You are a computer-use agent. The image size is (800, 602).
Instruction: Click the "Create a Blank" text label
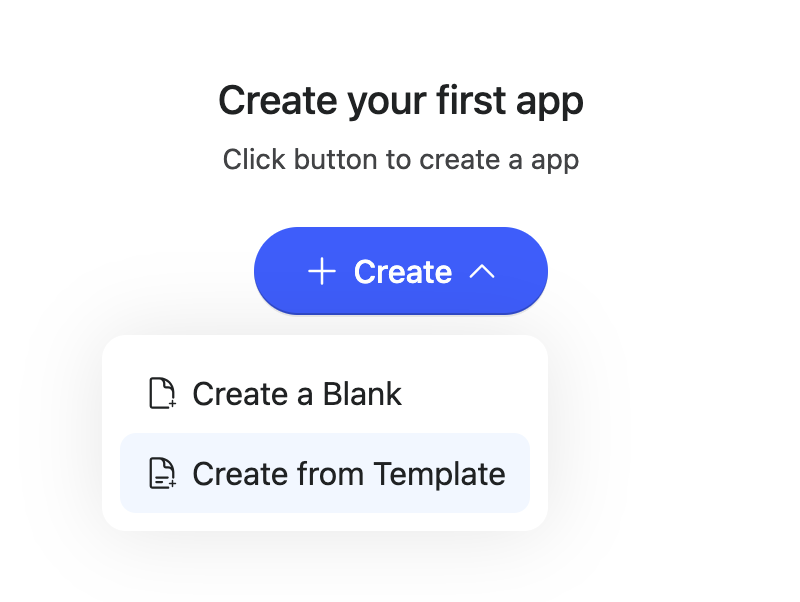point(297,394)
